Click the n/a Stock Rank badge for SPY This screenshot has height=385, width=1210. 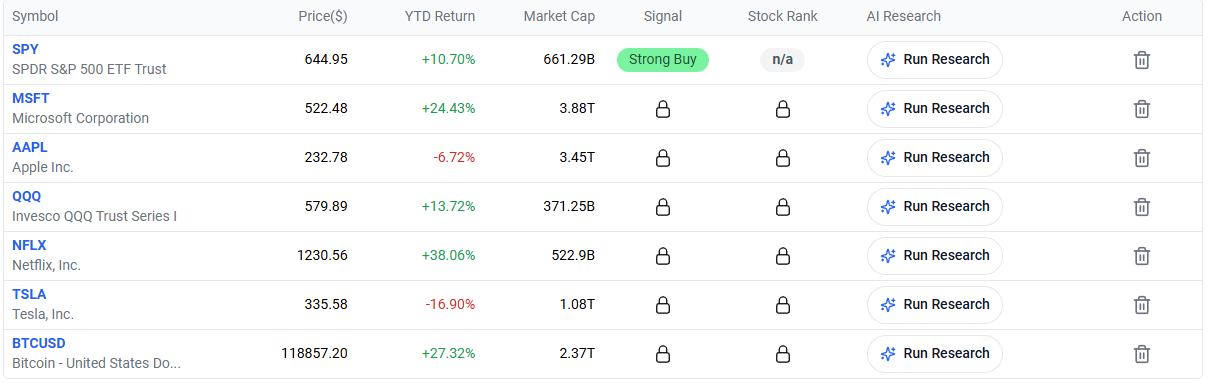pos(783,60)
